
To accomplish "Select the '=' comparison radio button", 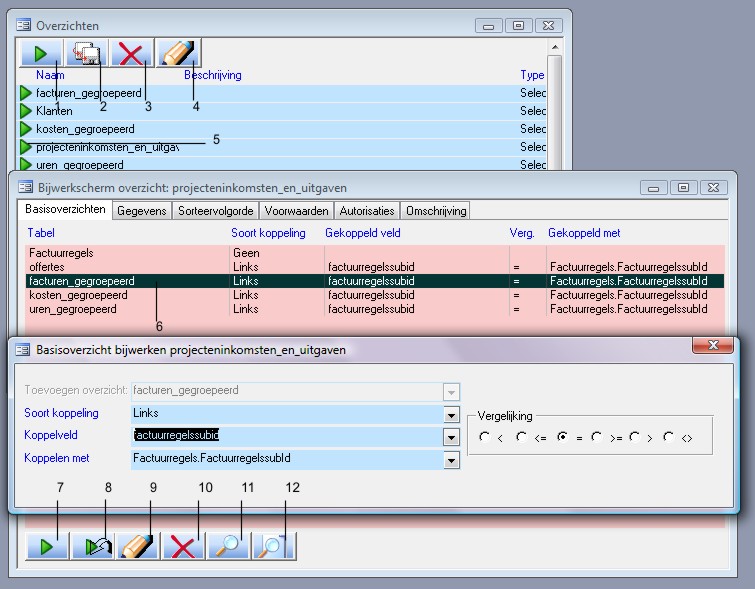I will 562,437.
